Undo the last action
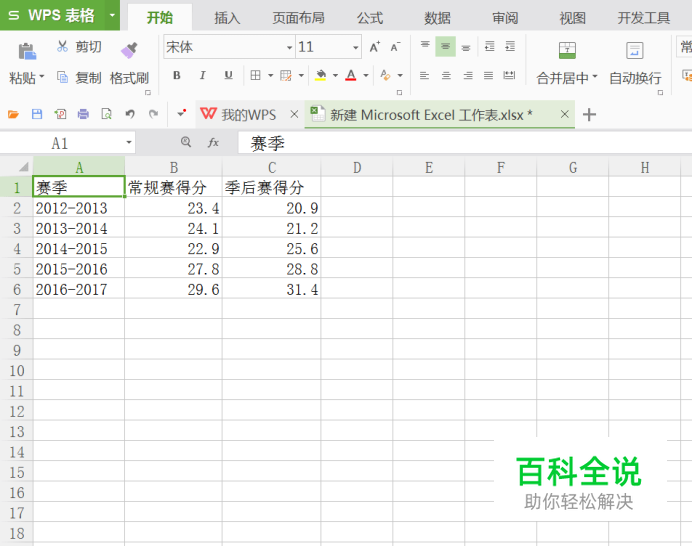This screenshot has width=692, height=546. pyautogui.click(x=130, y=115)
